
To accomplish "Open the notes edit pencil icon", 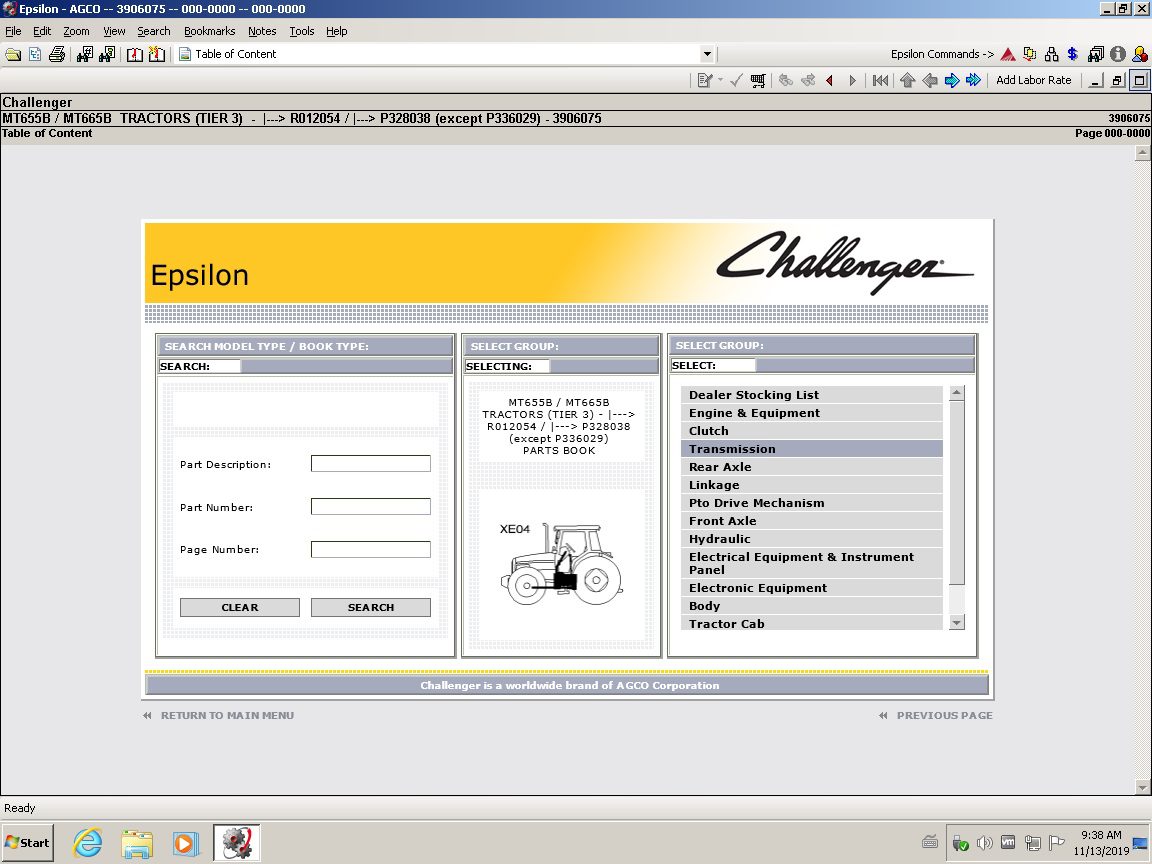I will coord(705,81).
